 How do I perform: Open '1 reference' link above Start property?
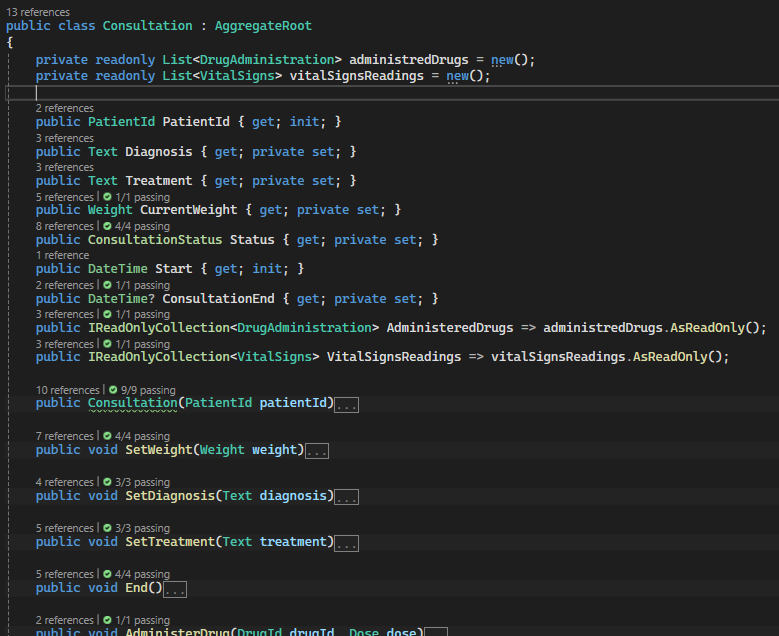[63, 255]
